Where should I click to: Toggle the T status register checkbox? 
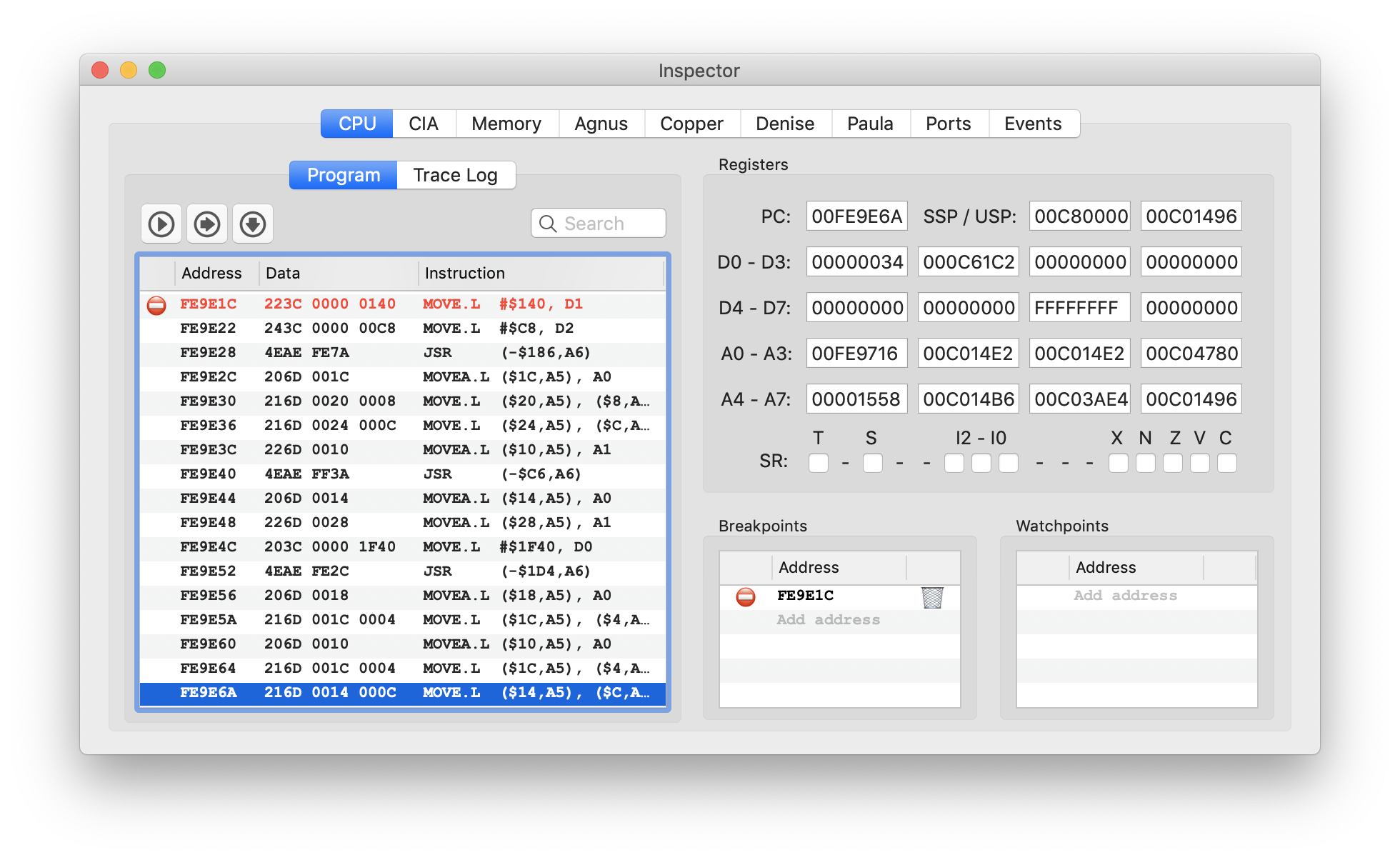819,463
